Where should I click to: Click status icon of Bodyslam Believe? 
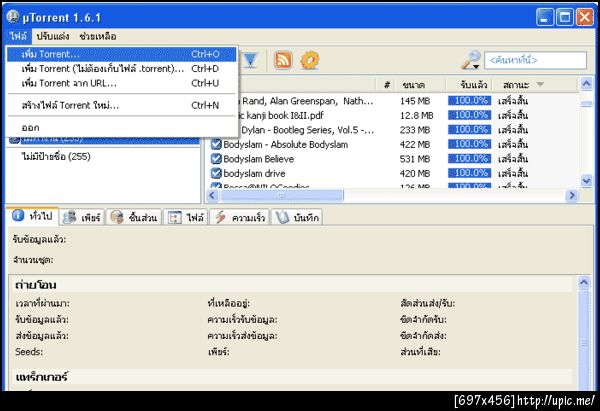216,159
